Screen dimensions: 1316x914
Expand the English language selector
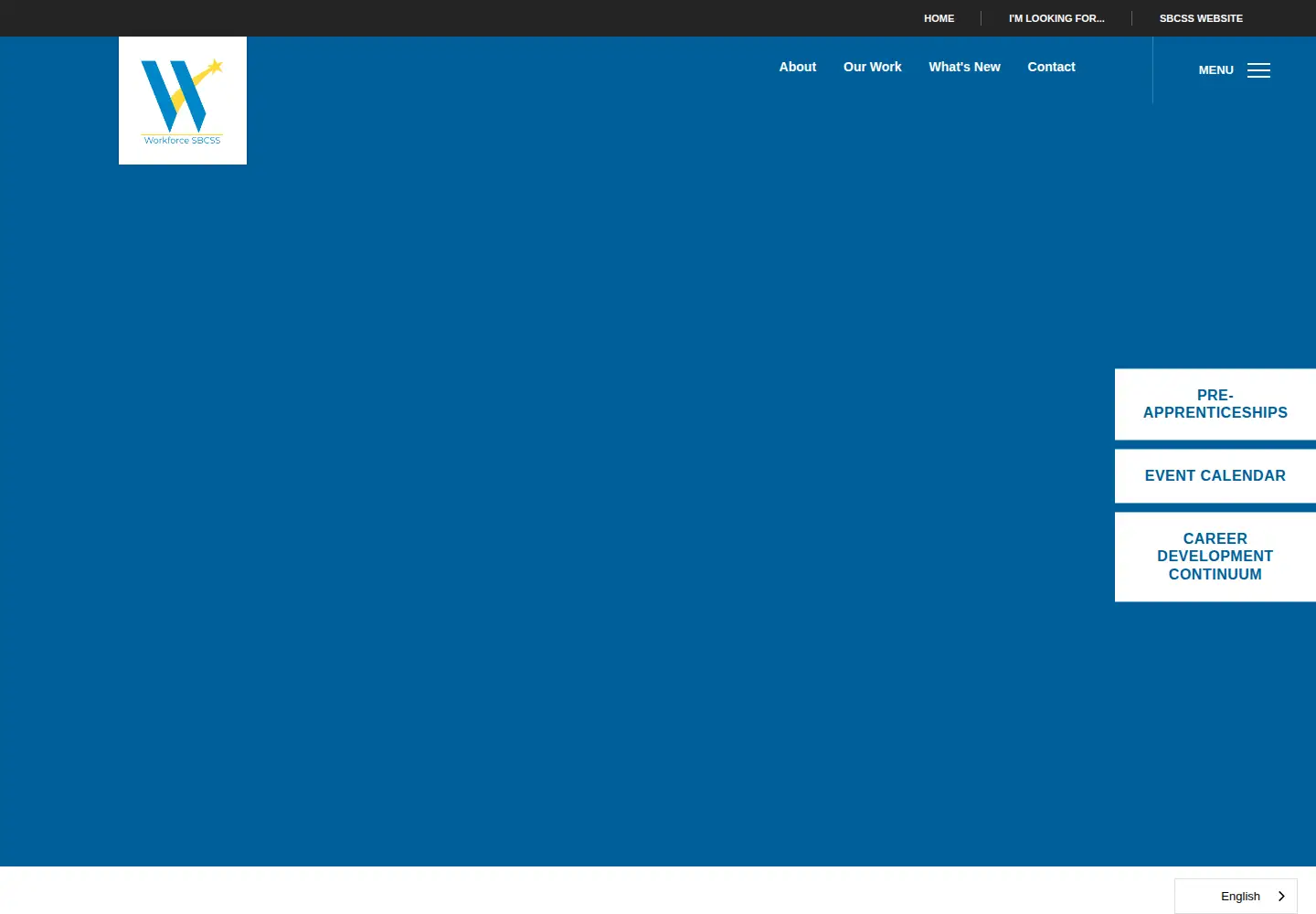tap(1236, 897)
